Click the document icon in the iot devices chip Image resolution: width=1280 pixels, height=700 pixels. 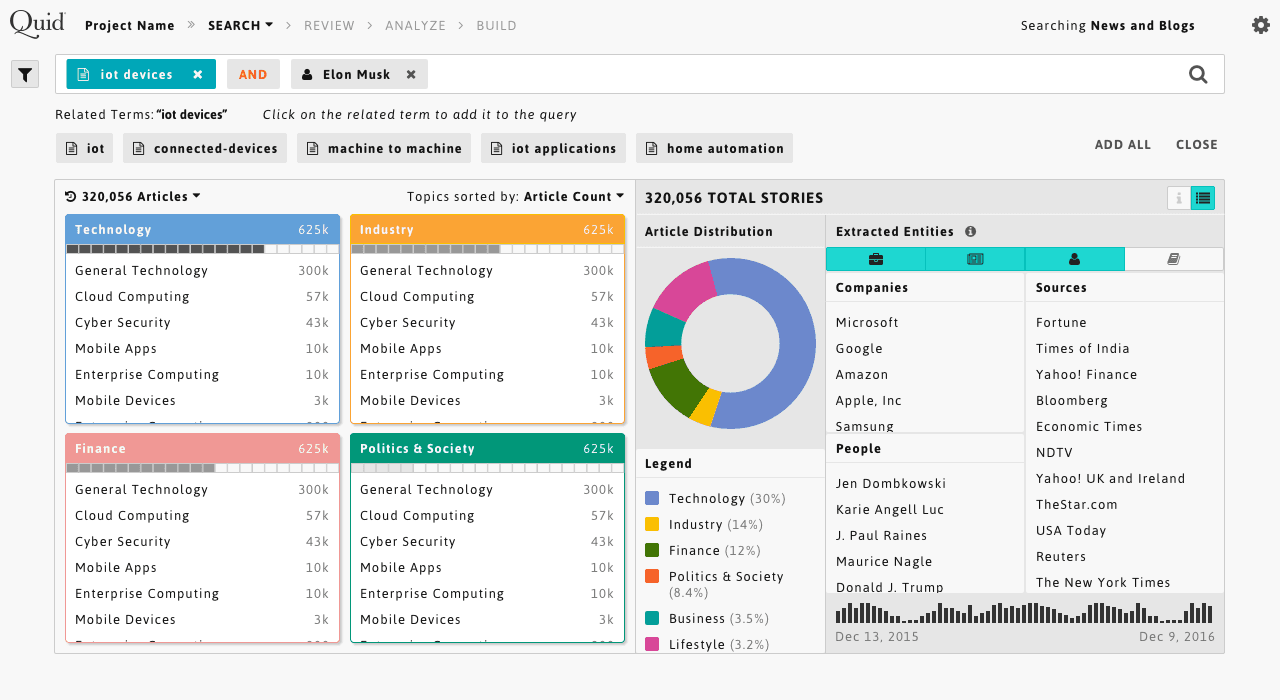point(83,74)
